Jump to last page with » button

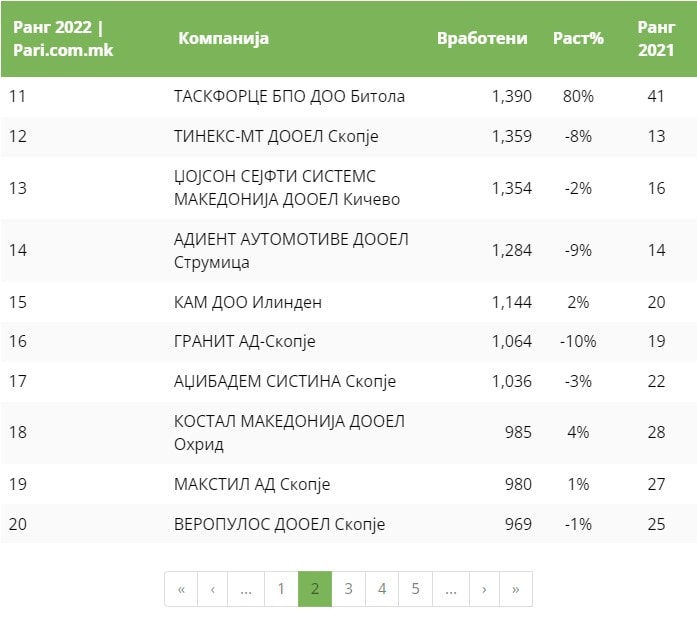tap(515, 589)
